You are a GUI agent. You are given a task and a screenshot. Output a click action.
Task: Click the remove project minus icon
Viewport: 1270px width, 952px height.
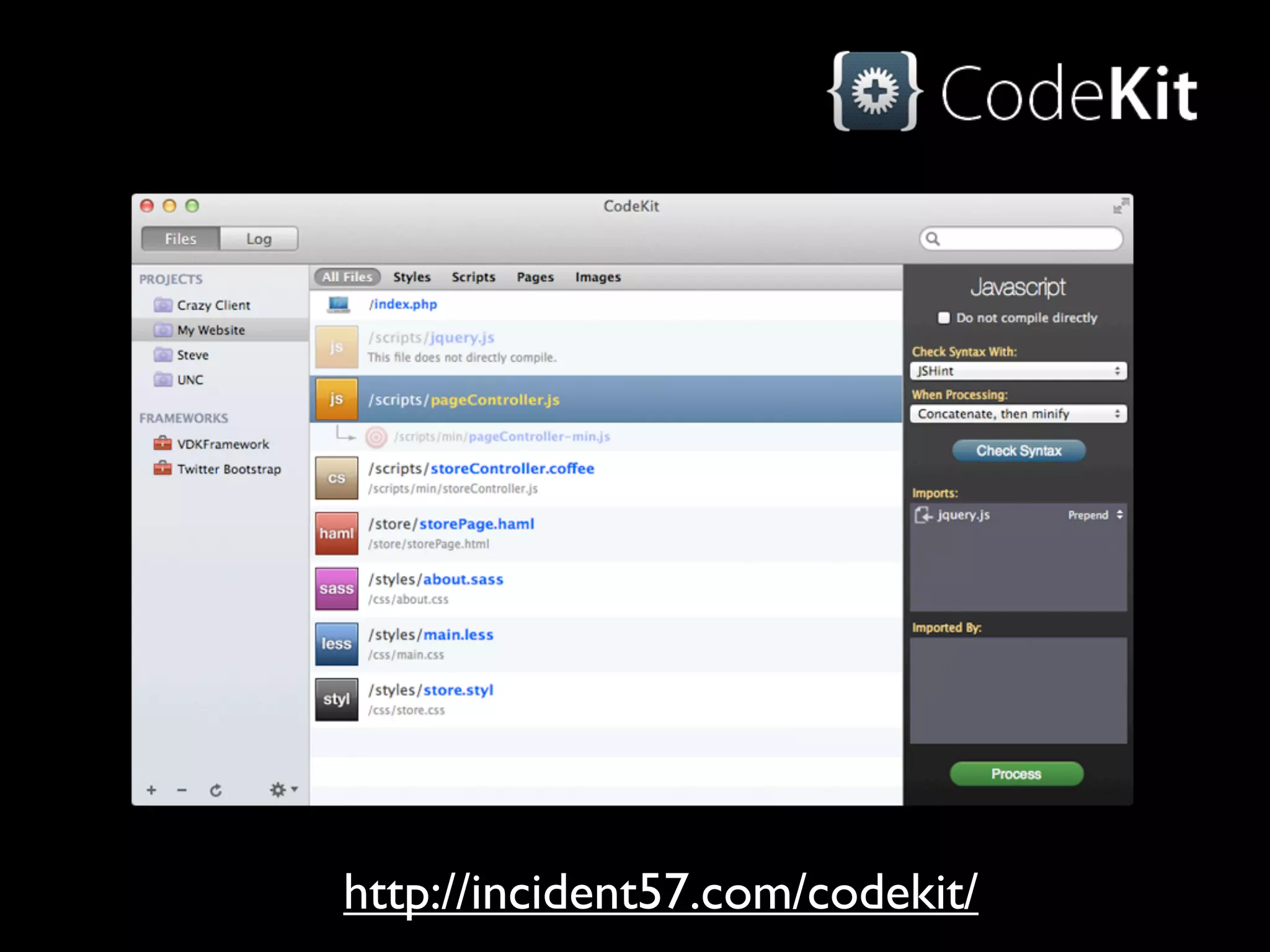click(x=182, y=790)
